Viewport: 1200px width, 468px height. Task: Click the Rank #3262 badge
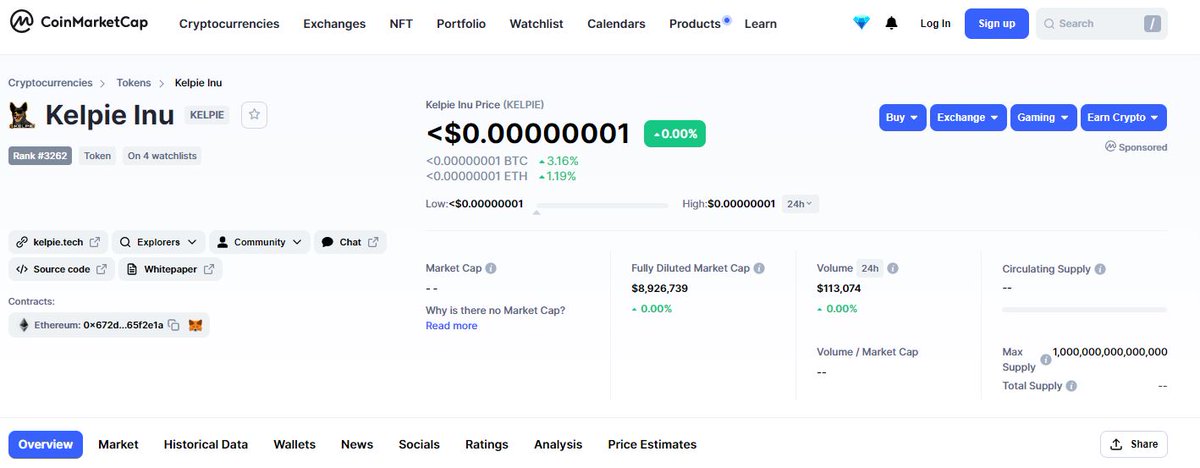coord(40,155)
